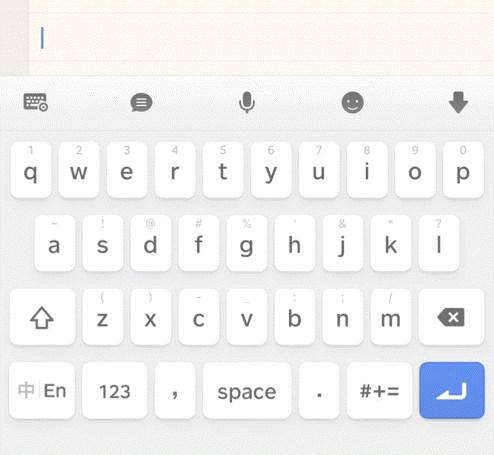Image resolution: width=494 pixels, height=455 pixels.
Task: Open the emoji smiley face panel
Action: pos(353,102)
